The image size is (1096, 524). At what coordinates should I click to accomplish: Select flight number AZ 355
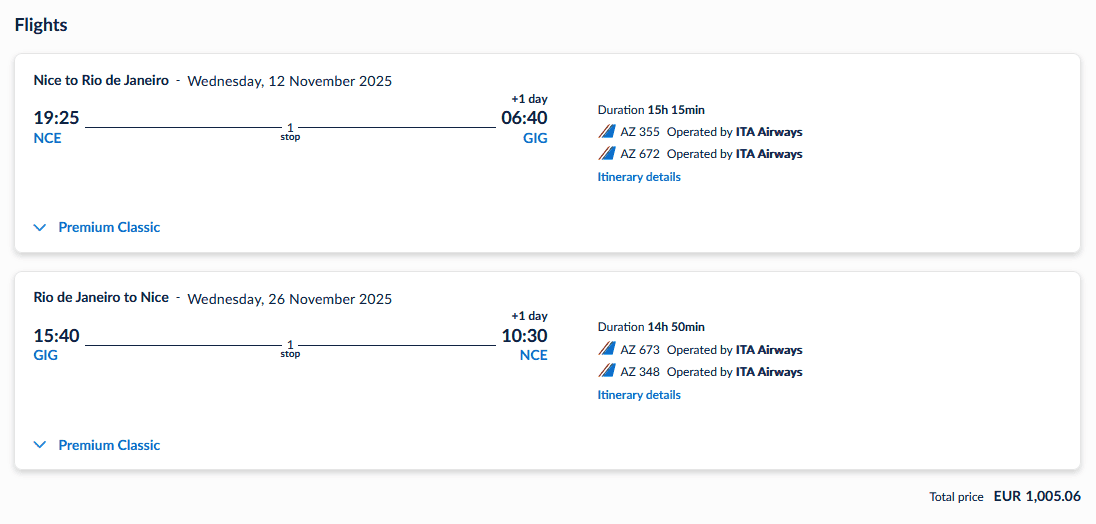pos(640,132)
